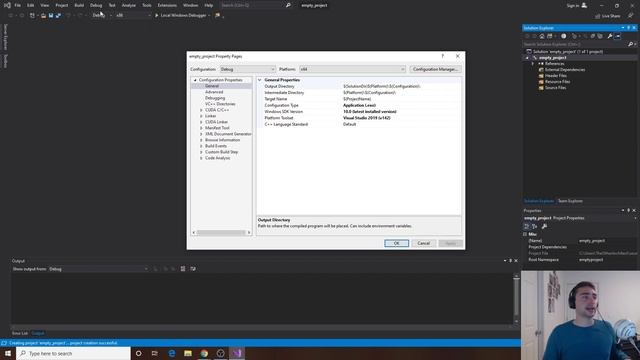Image resolution: width=640 pixels, height=360 pixels.
Task: Open Show output from dropdown
Action: 98,269
